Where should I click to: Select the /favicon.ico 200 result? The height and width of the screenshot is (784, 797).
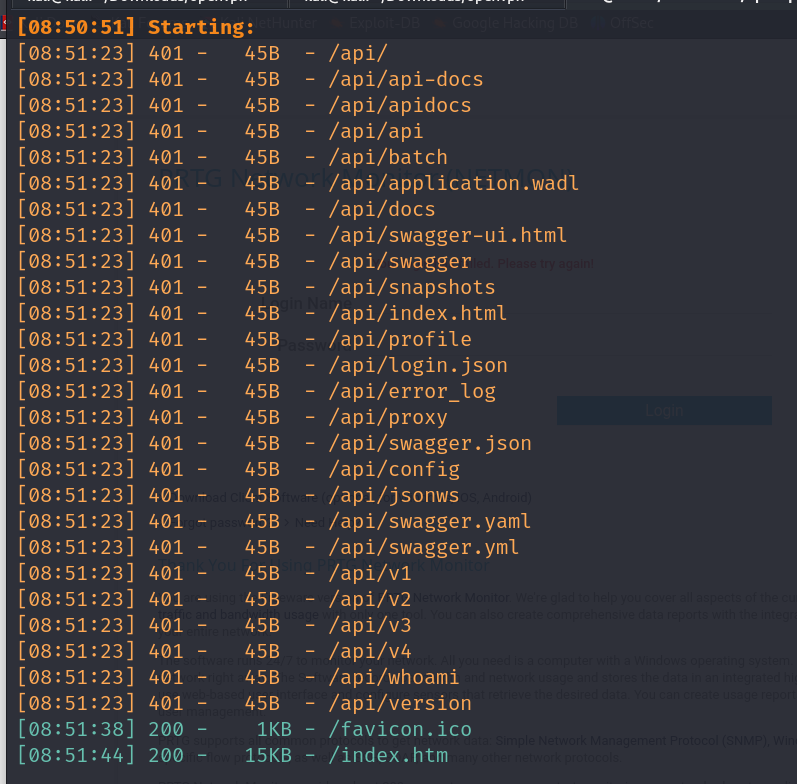(400, 729)
